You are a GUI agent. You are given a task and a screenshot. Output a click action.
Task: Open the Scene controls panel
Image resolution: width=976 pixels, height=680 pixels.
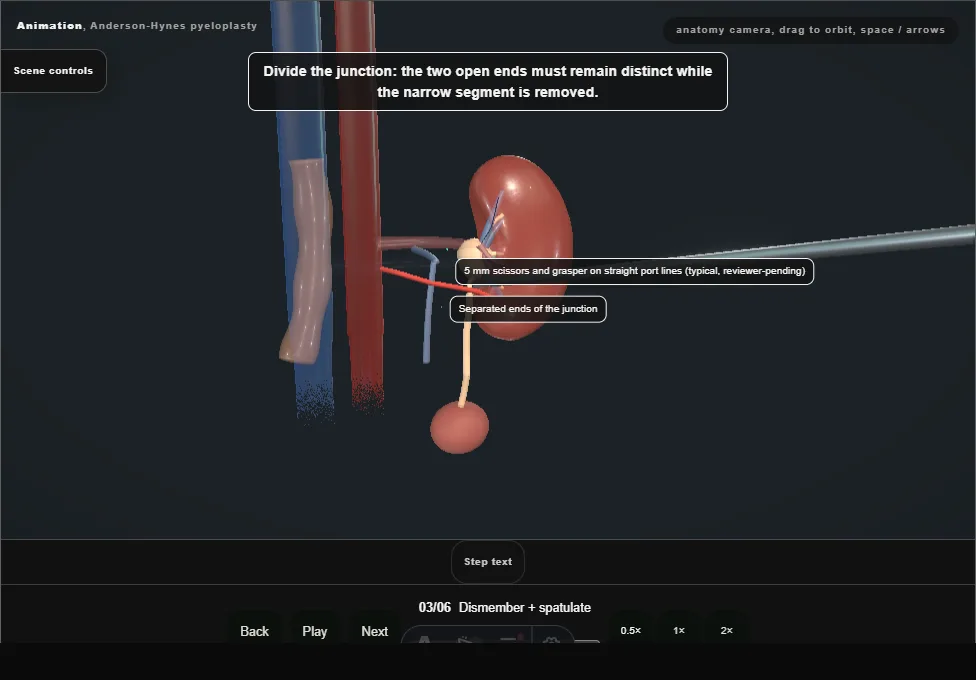point(54,71)
